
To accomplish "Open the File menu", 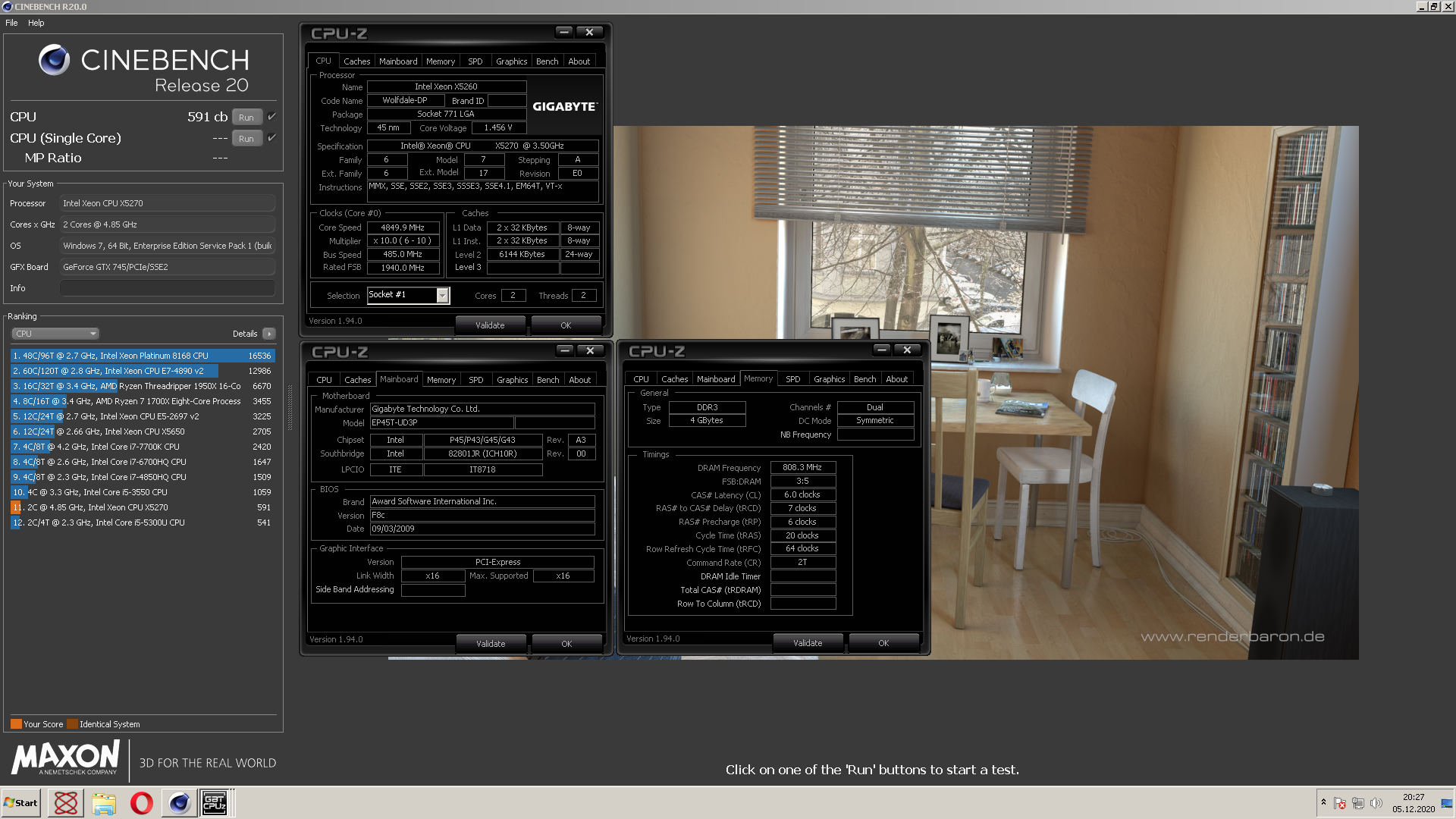I will click(x=11, y=23).
